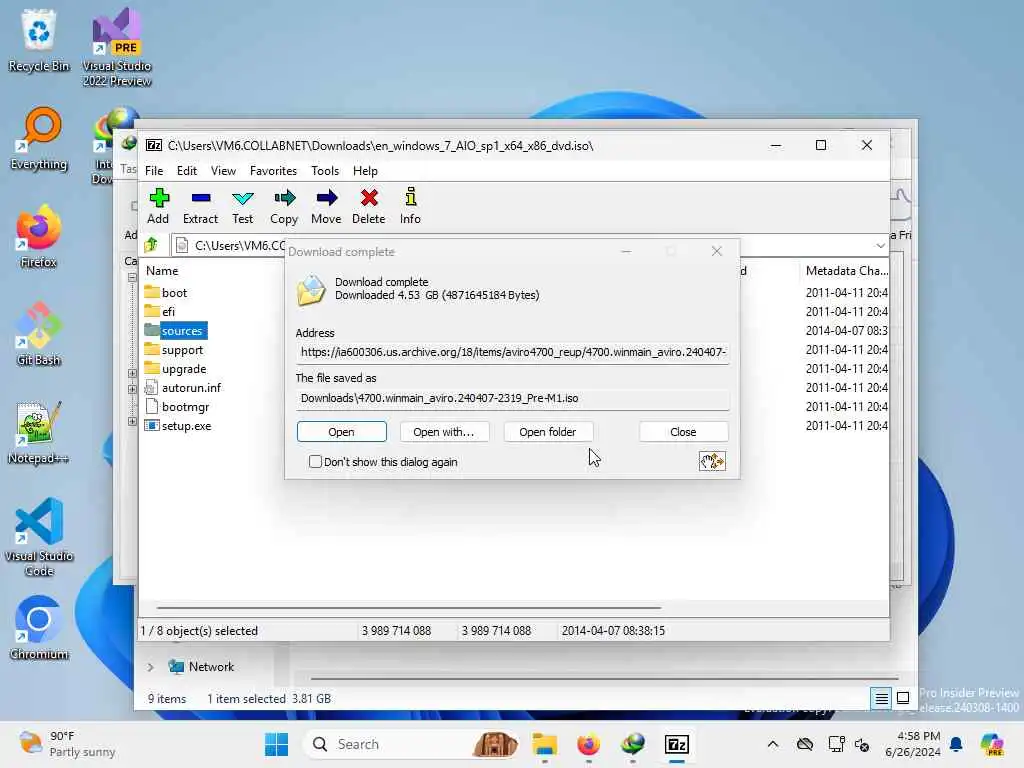Viewport: 1024px width, 768px height.
Task: Select the bootmgr file
Action: point(177,406)
